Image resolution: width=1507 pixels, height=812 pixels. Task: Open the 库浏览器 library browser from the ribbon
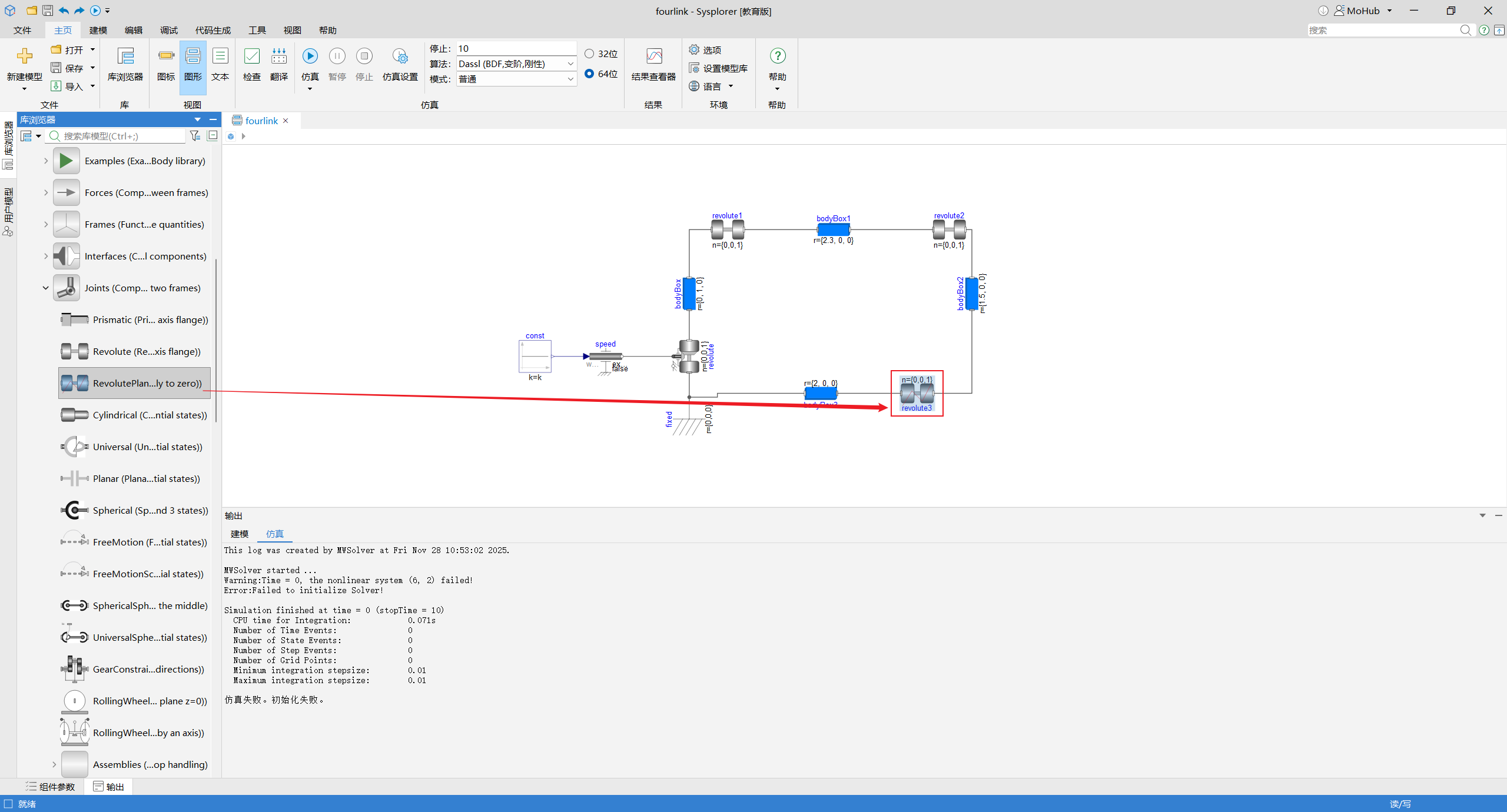125,65
